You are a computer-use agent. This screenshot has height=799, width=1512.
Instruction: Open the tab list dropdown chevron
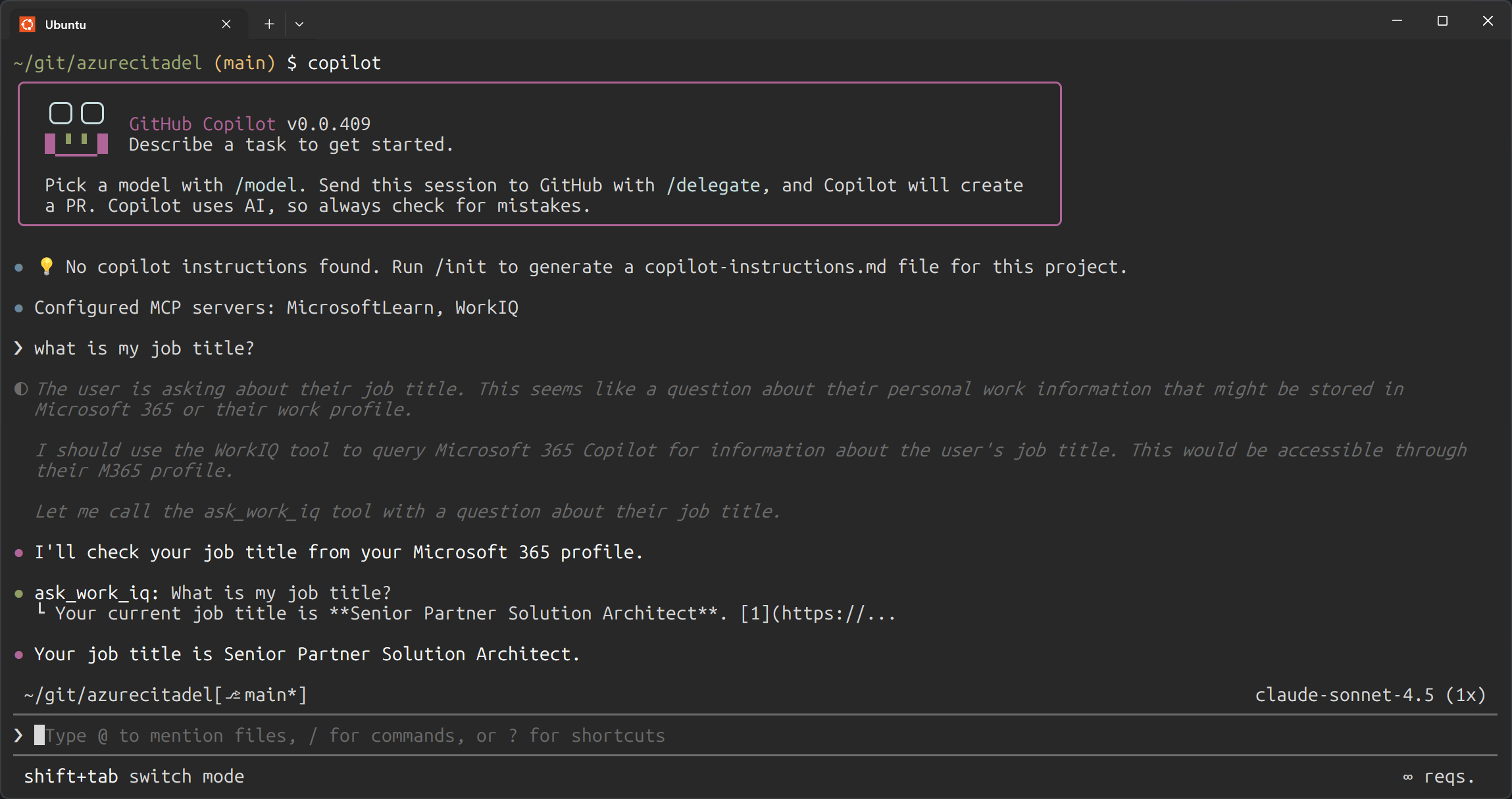click(300, 23)
